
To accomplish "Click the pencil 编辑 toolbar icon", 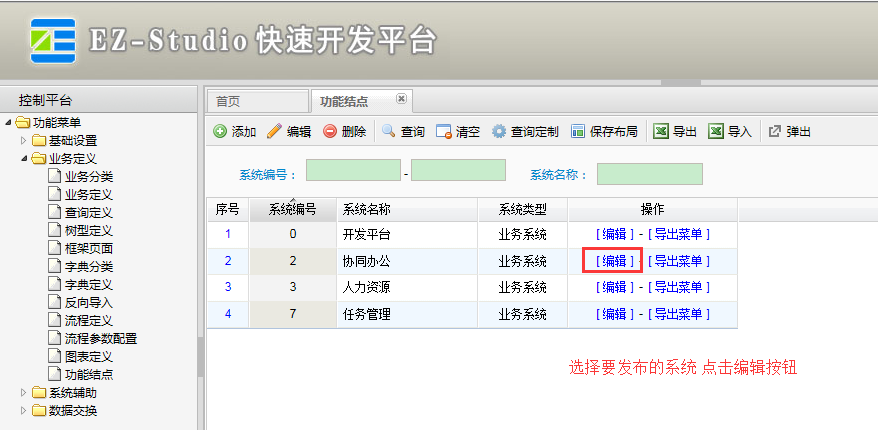I will point(274,132).
